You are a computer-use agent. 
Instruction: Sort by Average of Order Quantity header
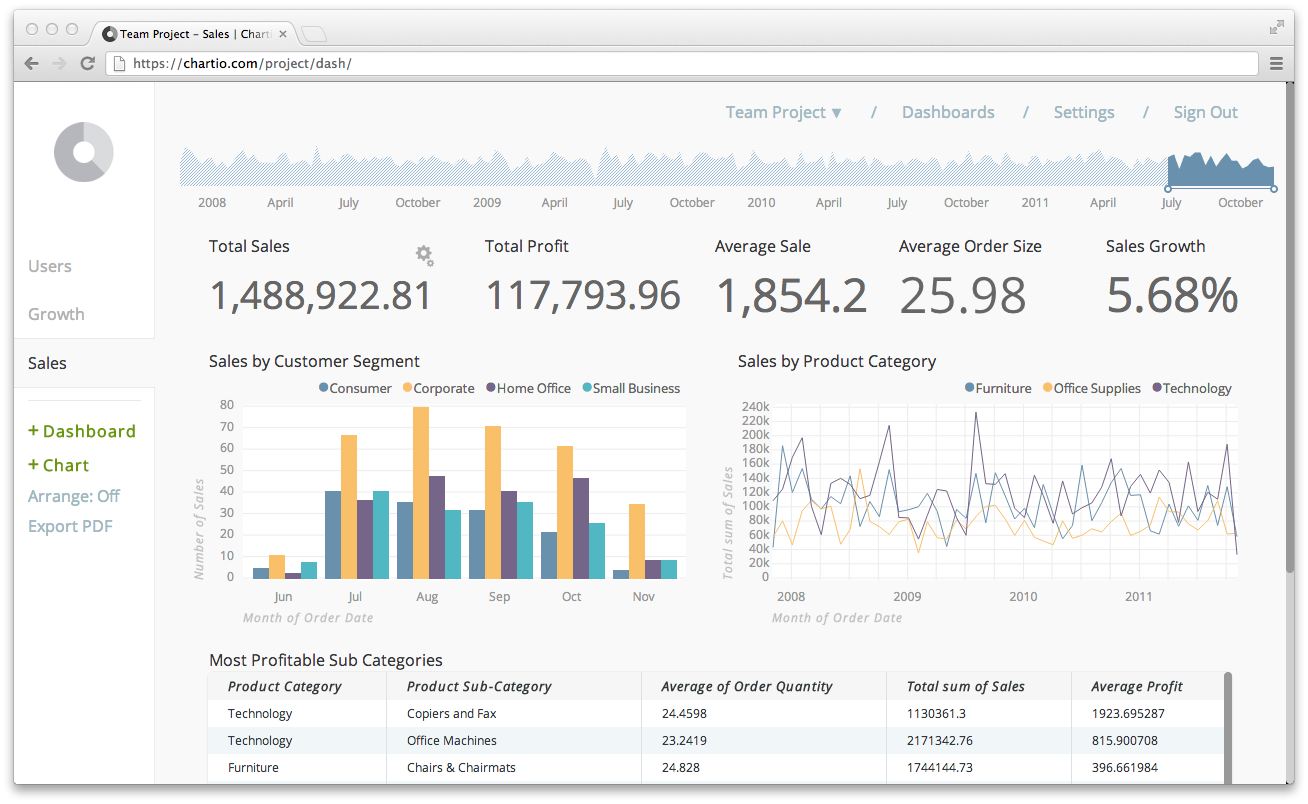[x=747, y=686]
